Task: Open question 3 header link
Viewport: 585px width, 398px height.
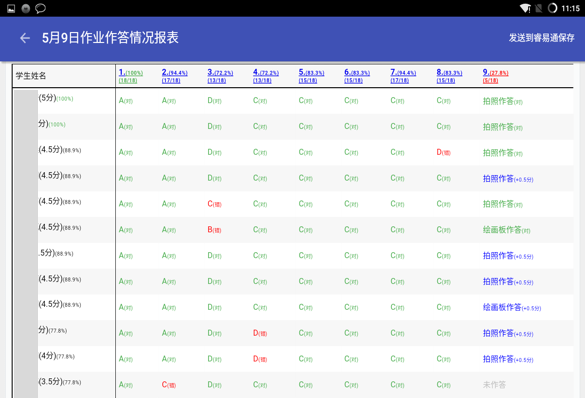Action: (x=220, y=76)
